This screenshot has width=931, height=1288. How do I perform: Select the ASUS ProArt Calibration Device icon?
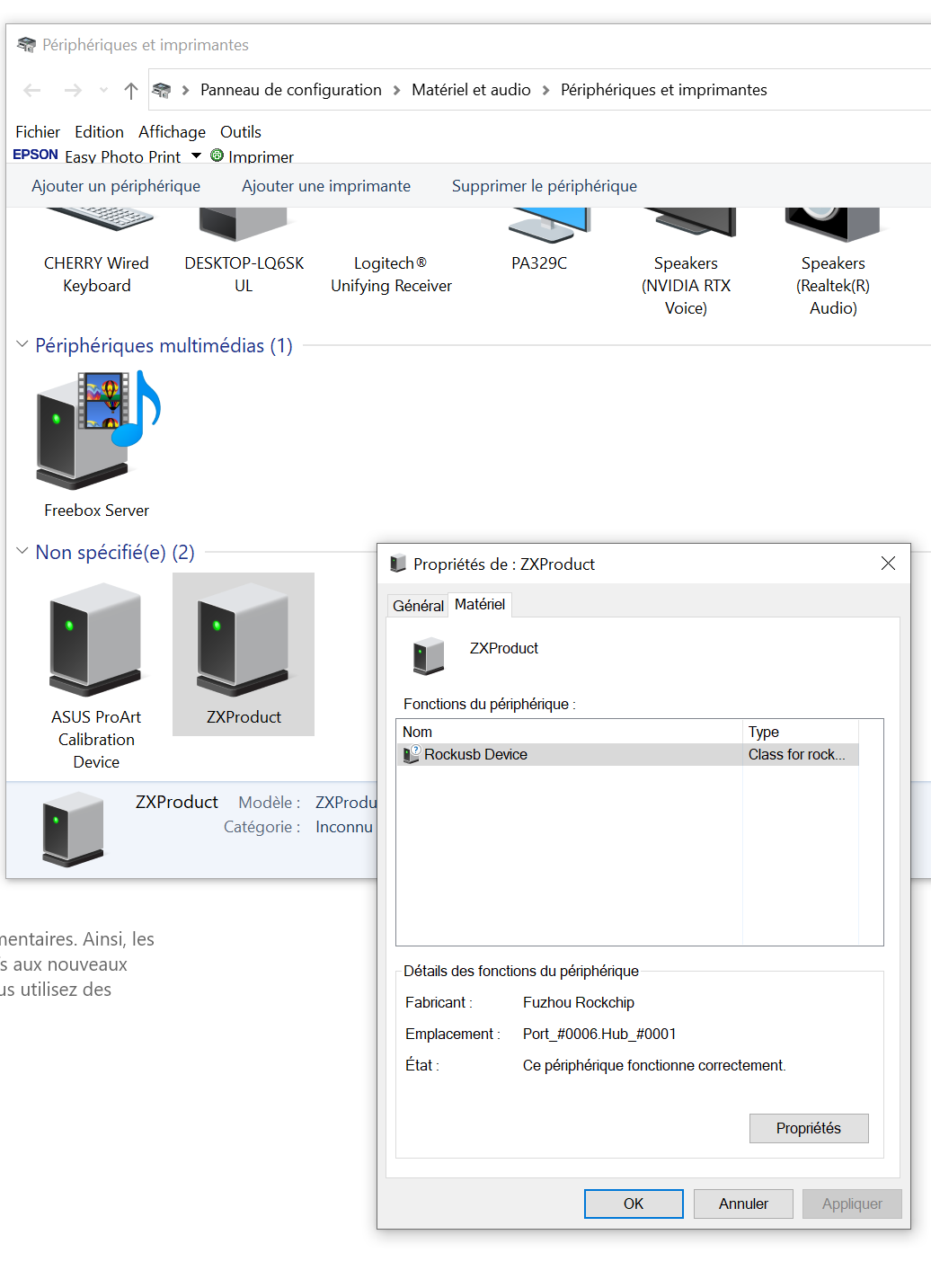96,640
